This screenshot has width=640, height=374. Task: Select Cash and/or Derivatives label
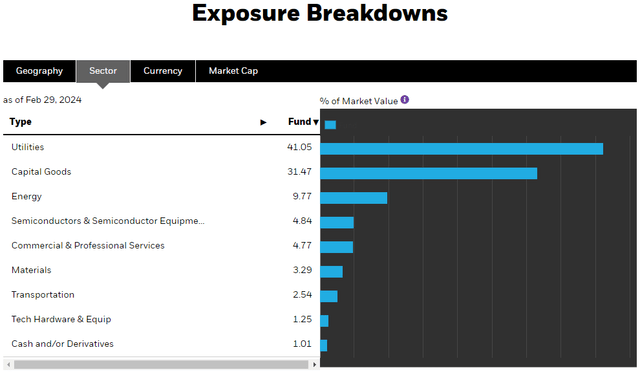(62, 344)
